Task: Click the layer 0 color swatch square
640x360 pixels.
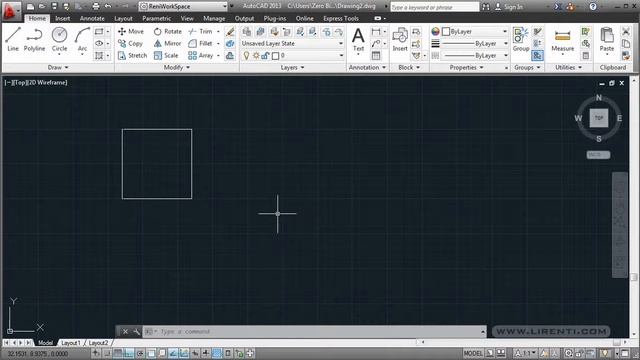Action: tap(276, 56)
